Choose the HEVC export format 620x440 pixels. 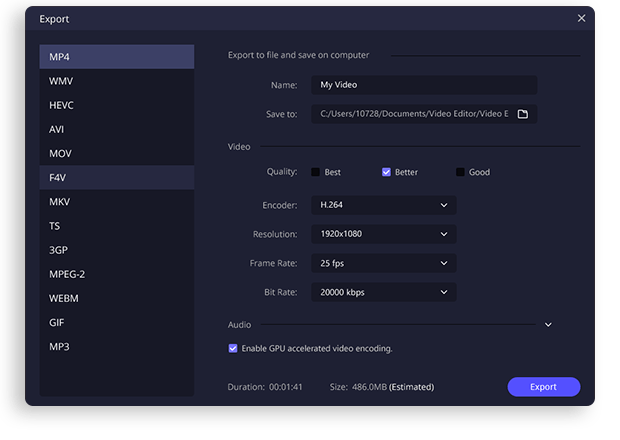(x=116, y=105)
